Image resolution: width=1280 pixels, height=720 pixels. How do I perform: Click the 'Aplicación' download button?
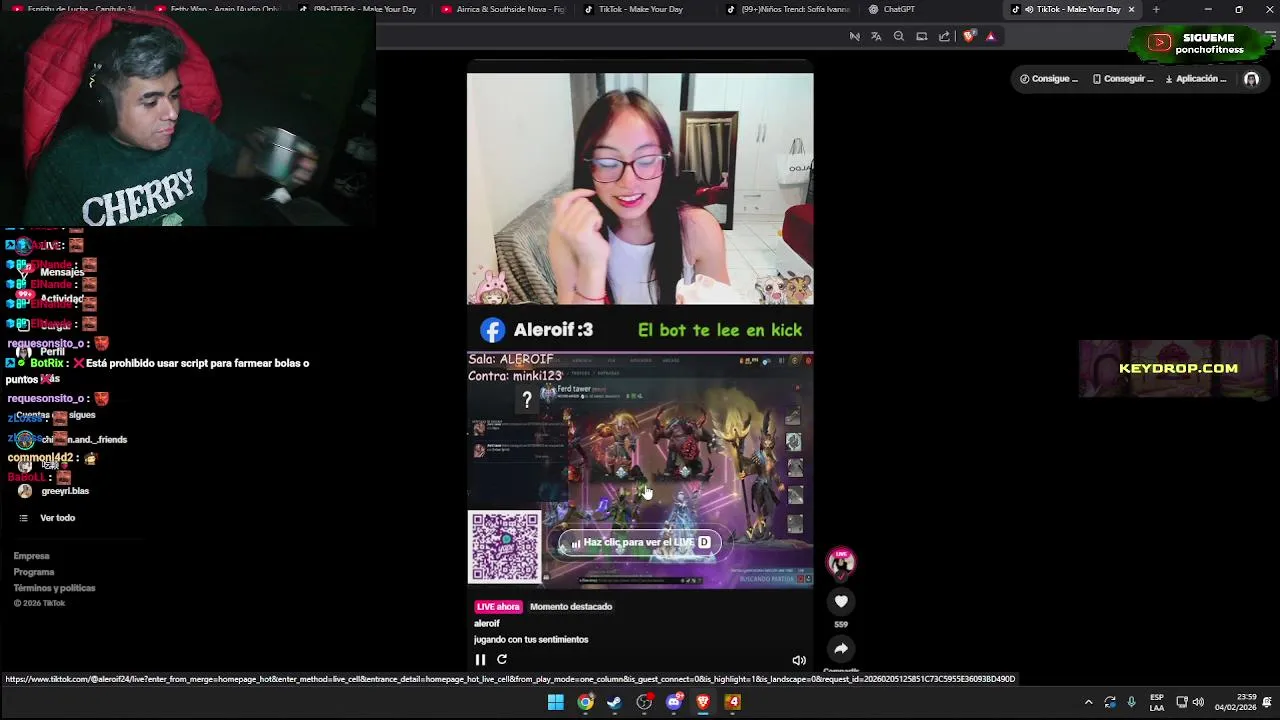[1196, 79]
